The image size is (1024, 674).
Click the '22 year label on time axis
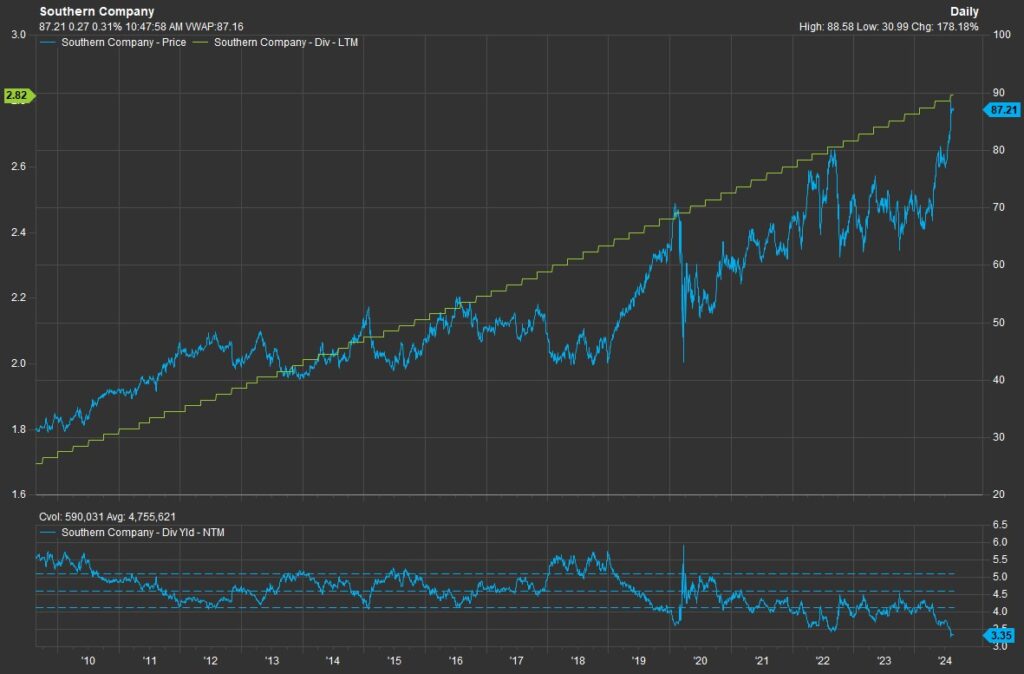[x=823, y=660]
